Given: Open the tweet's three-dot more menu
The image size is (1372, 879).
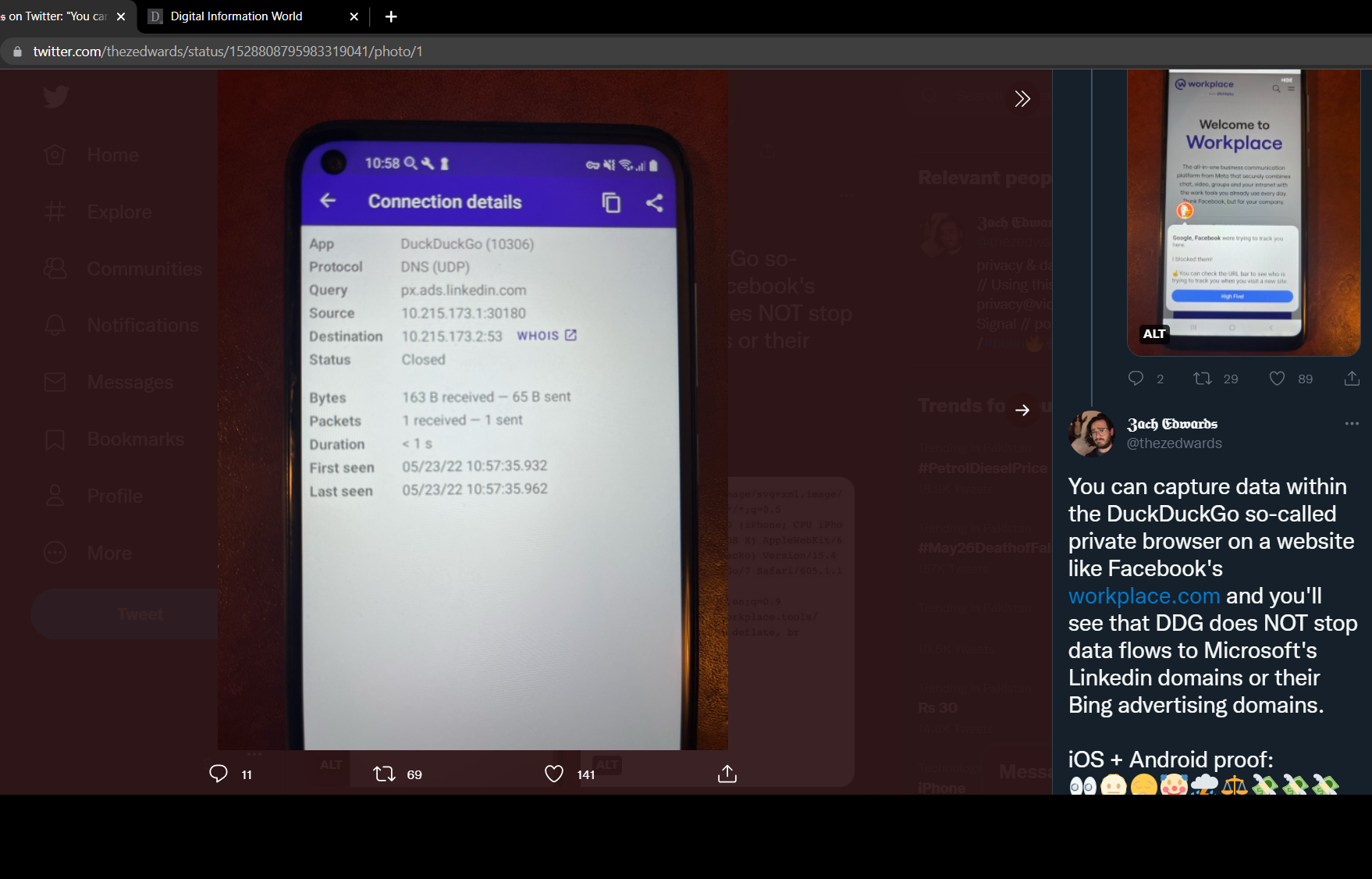Looking at the screenshot, I should coord(1352,423).
